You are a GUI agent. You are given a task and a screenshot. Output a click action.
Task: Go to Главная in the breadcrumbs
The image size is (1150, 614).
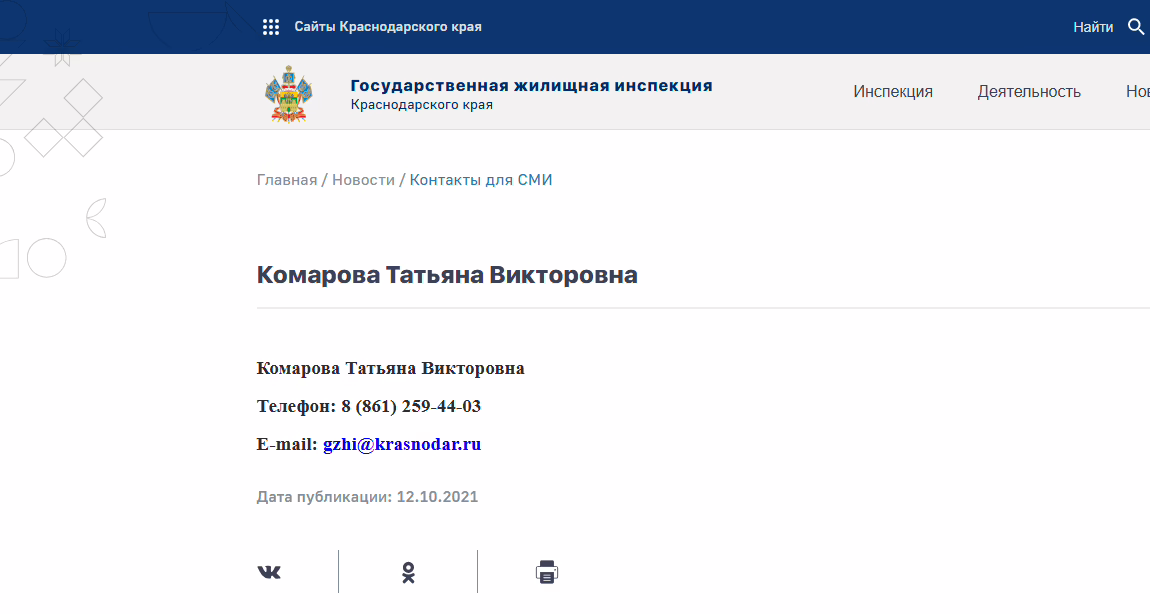[287, 180]
